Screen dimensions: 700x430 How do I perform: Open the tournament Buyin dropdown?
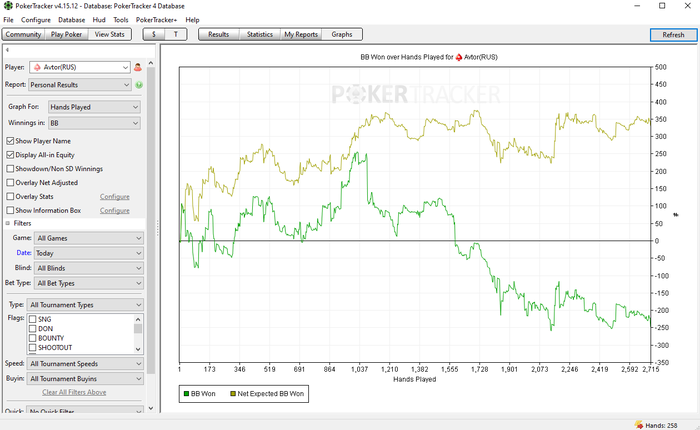[x=85, y=379]
